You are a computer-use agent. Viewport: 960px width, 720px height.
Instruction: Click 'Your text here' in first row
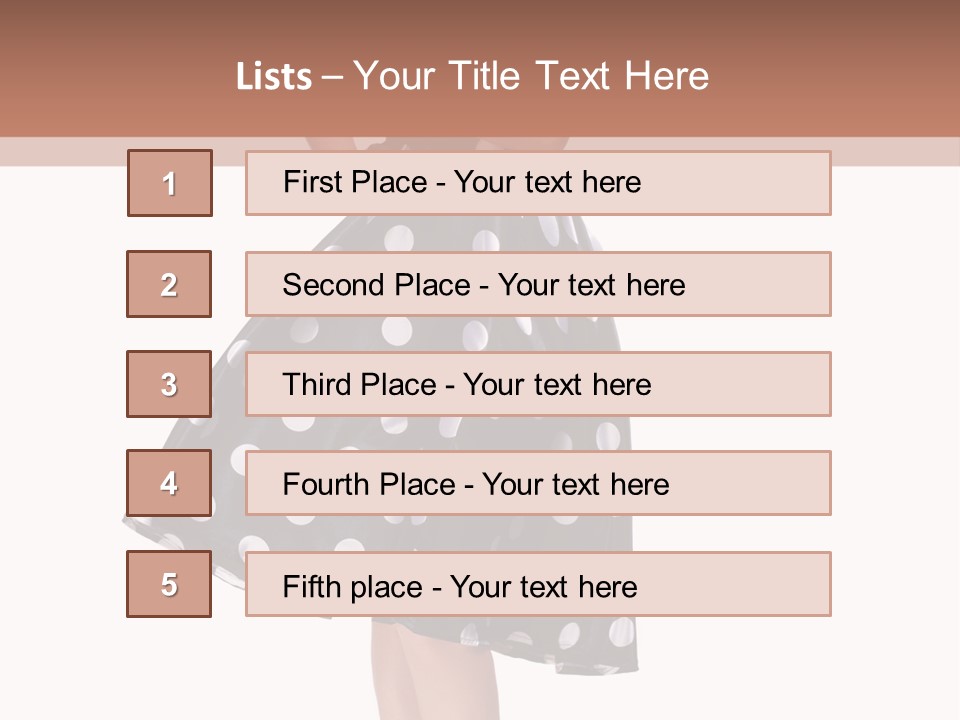[547, 182]
